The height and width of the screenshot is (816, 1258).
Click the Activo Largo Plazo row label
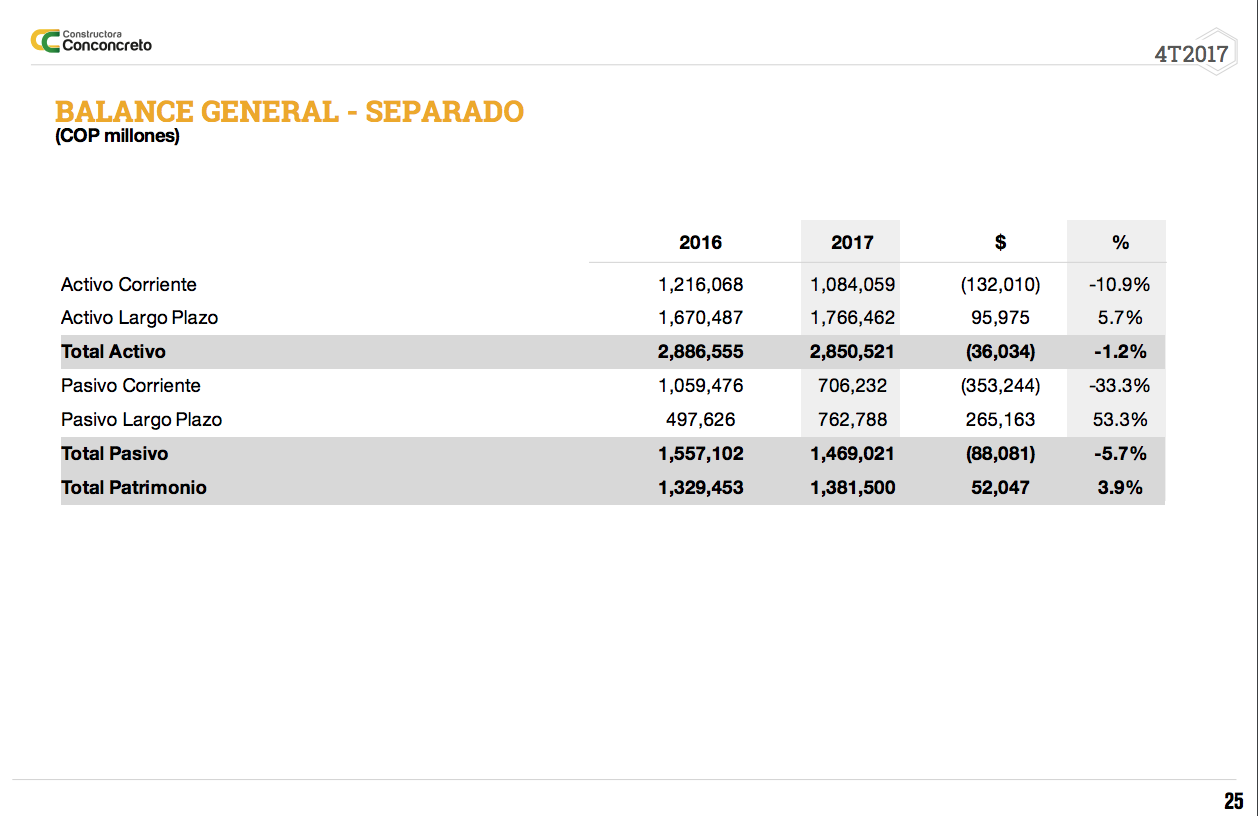click(x=139, y=318)
